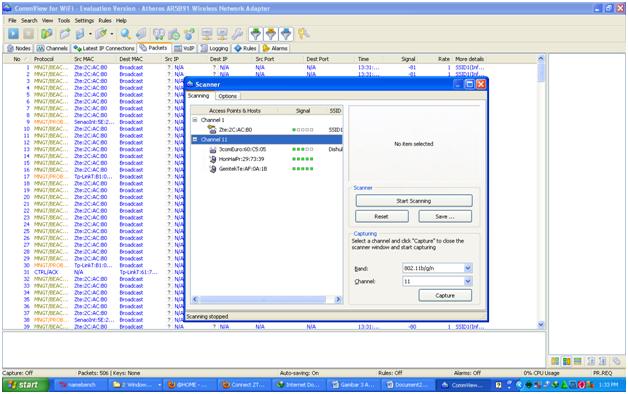The width and height of the screenshot is (628, 394).
Task: Sort packets by the Time column header
Action: point(364,59)
